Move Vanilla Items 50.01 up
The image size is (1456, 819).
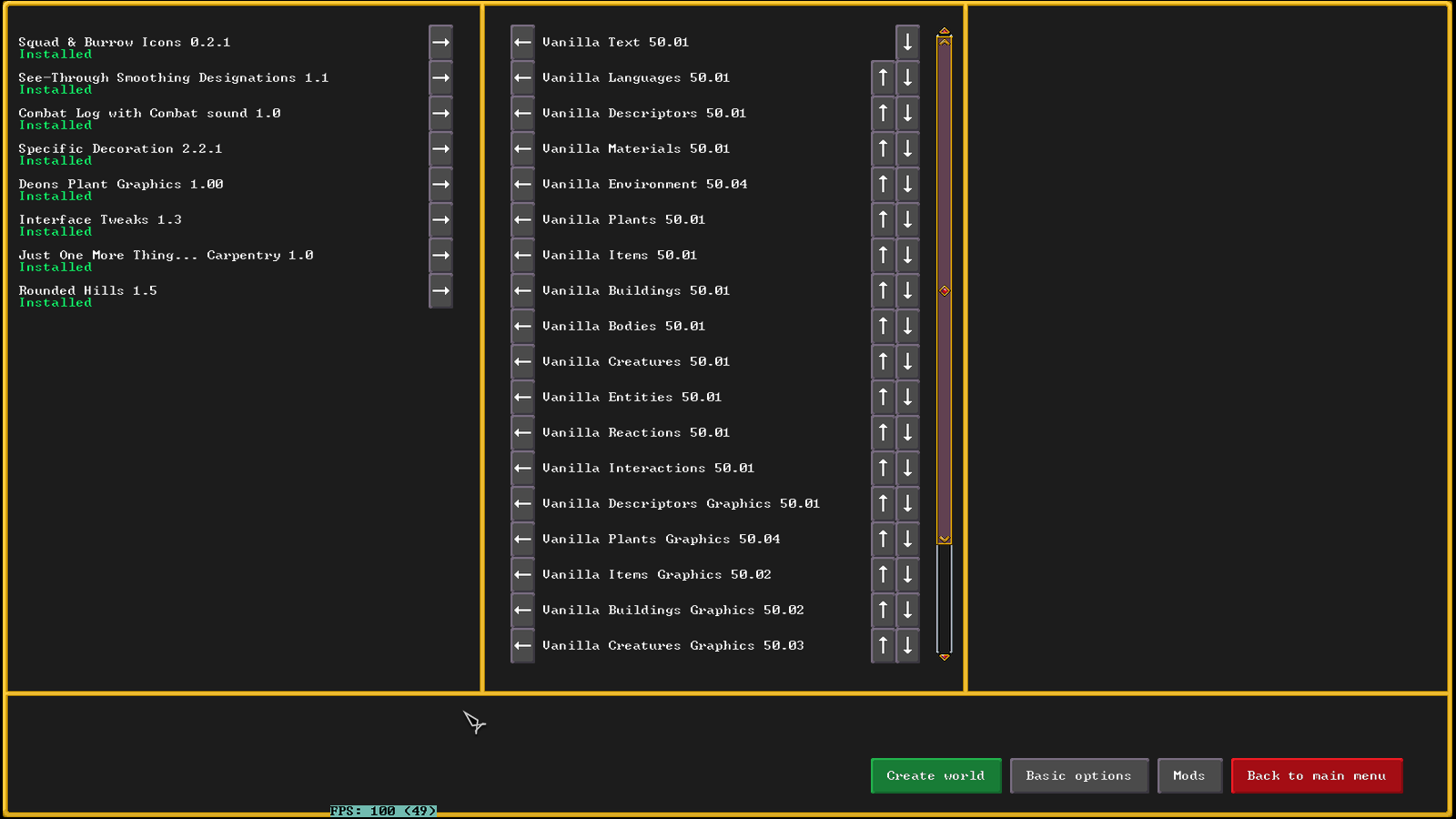click(883, 255)
